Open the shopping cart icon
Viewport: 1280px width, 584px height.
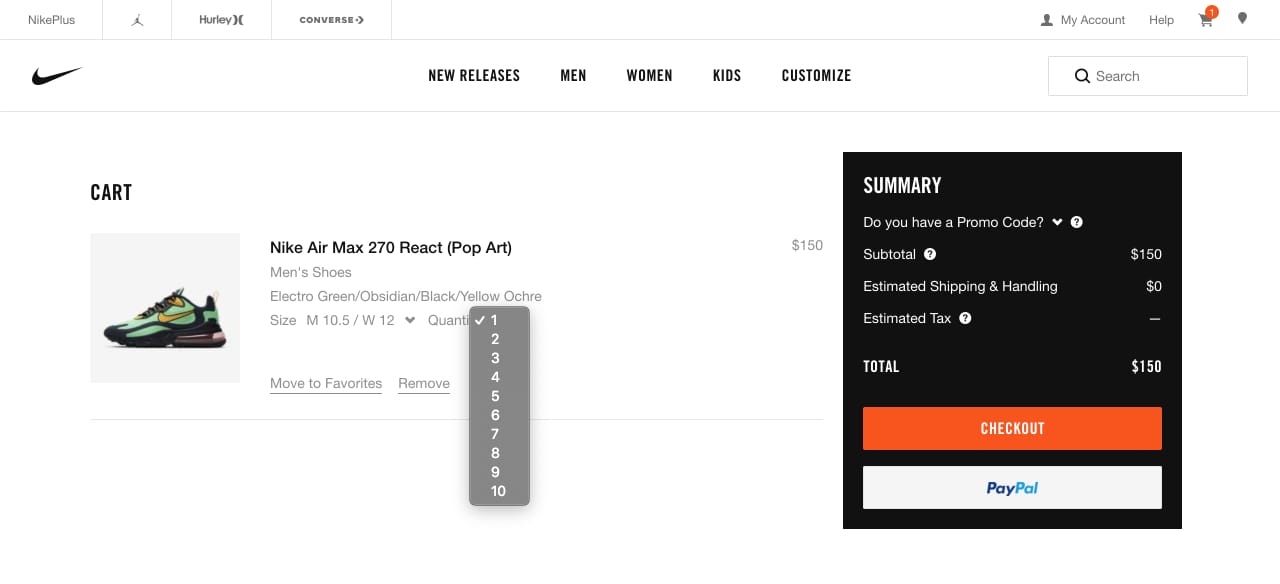pos(1206,20)
